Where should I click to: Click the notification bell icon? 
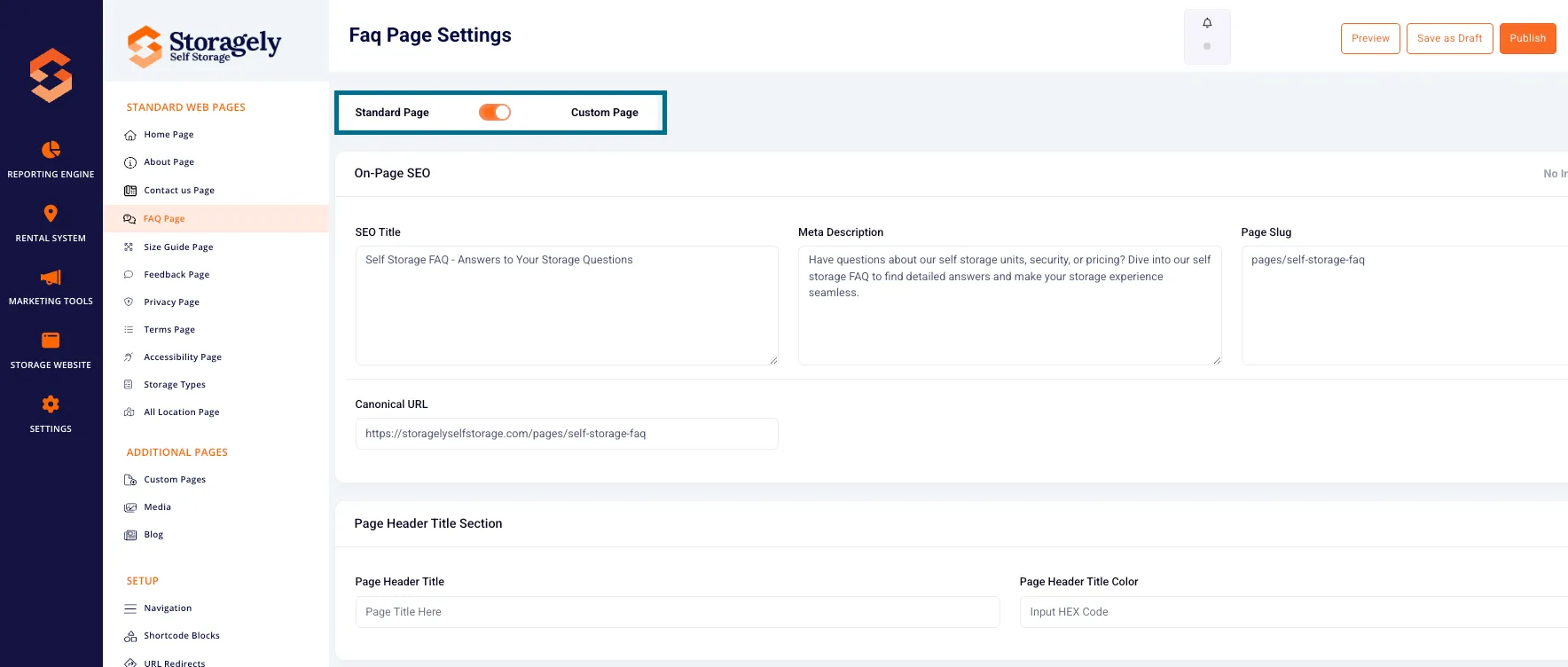click(x=1207, y=23)
